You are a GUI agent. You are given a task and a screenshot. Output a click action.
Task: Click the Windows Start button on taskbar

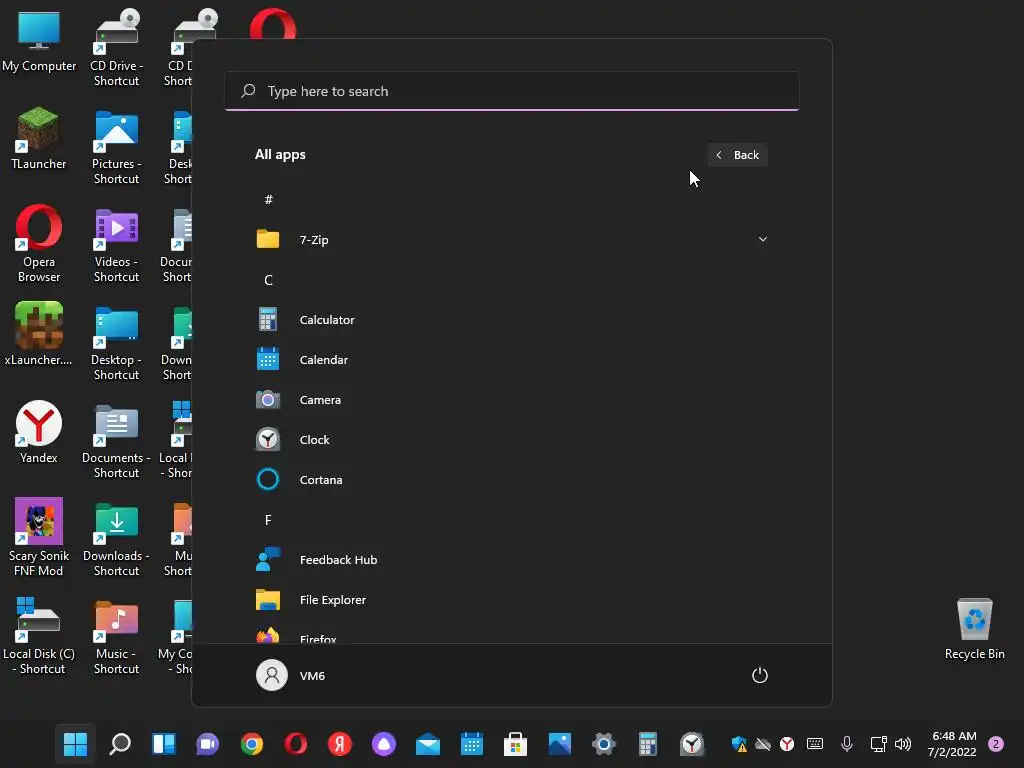pos(75,744)
